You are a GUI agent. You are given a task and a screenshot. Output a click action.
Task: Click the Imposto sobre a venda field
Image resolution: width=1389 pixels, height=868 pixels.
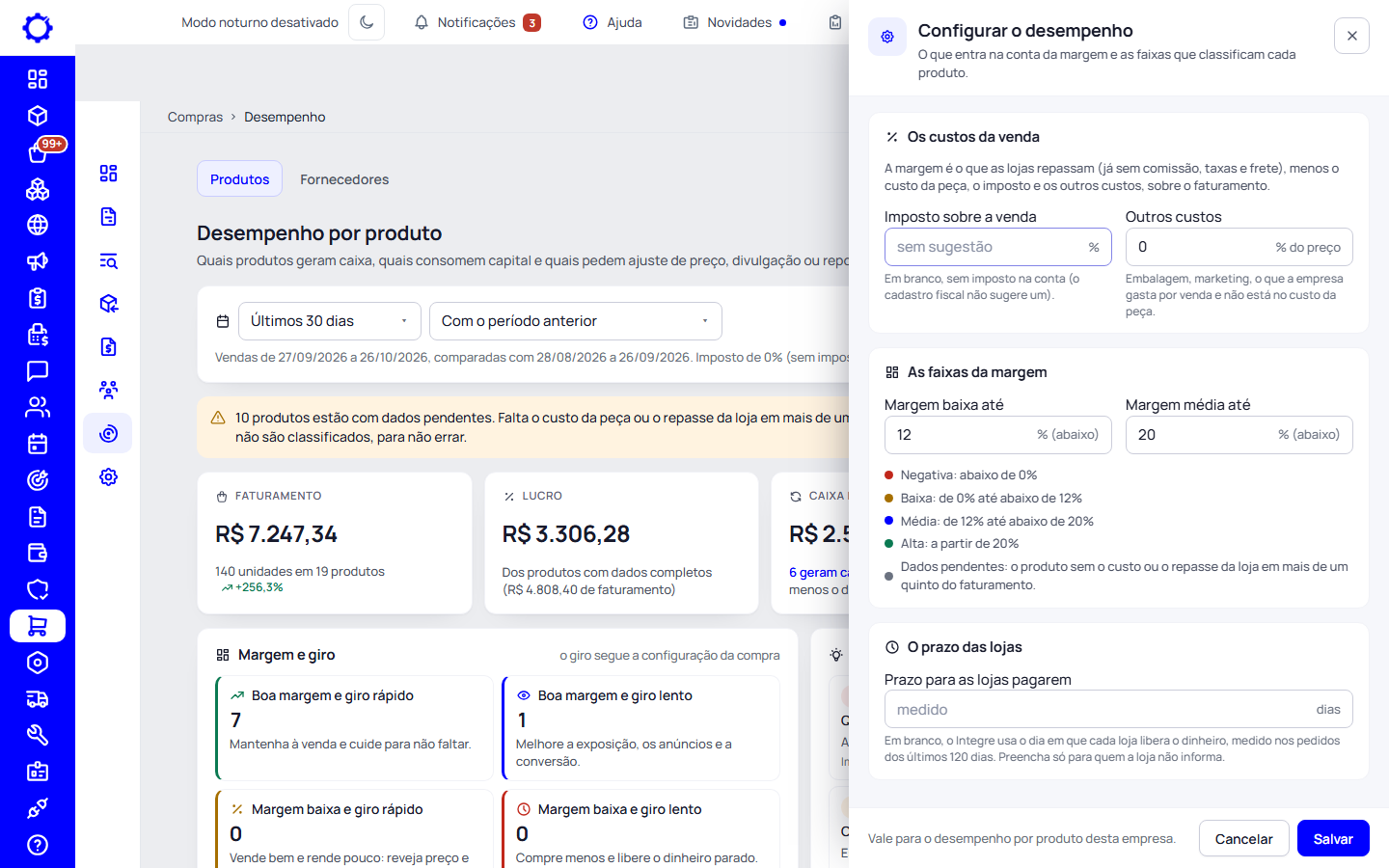click(x=997, y=247)
